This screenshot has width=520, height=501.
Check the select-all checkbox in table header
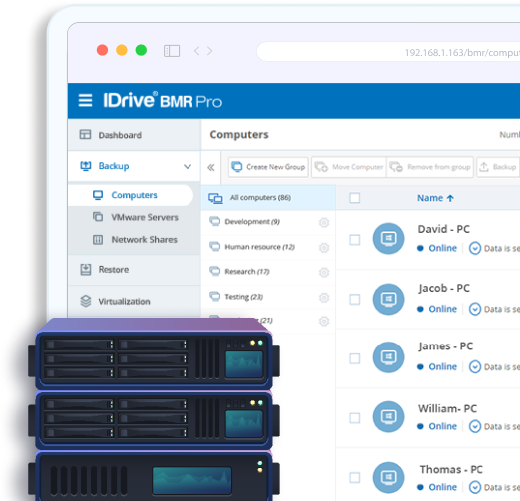(x=355, y=198)
